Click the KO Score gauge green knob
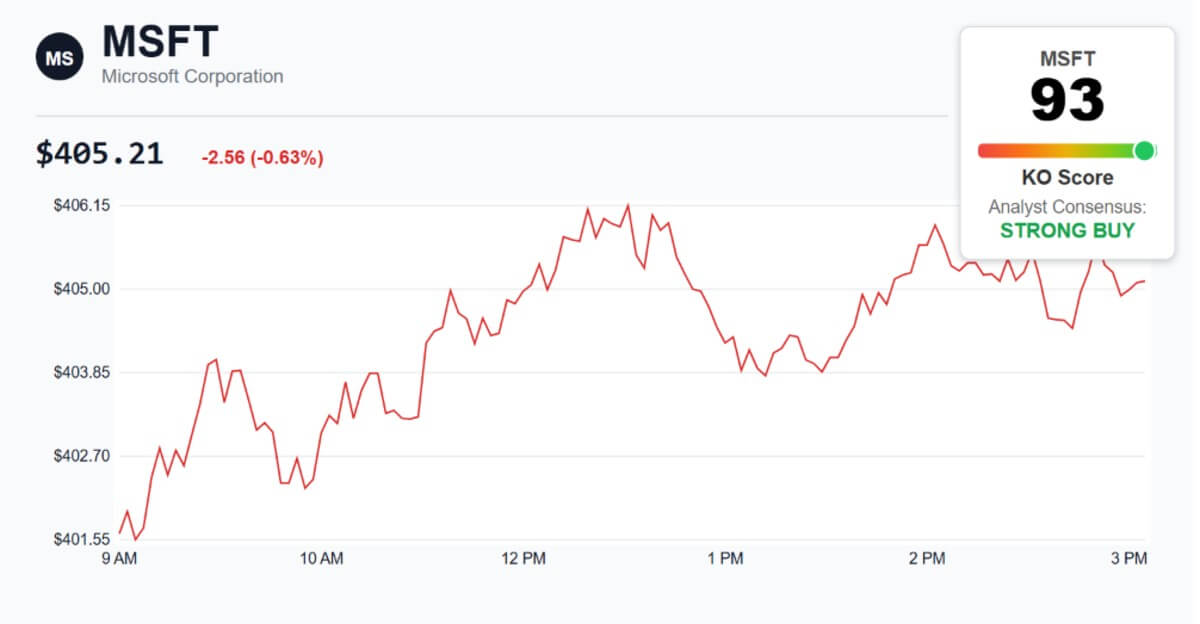The image size is (1200, 624). (1144, 151)
